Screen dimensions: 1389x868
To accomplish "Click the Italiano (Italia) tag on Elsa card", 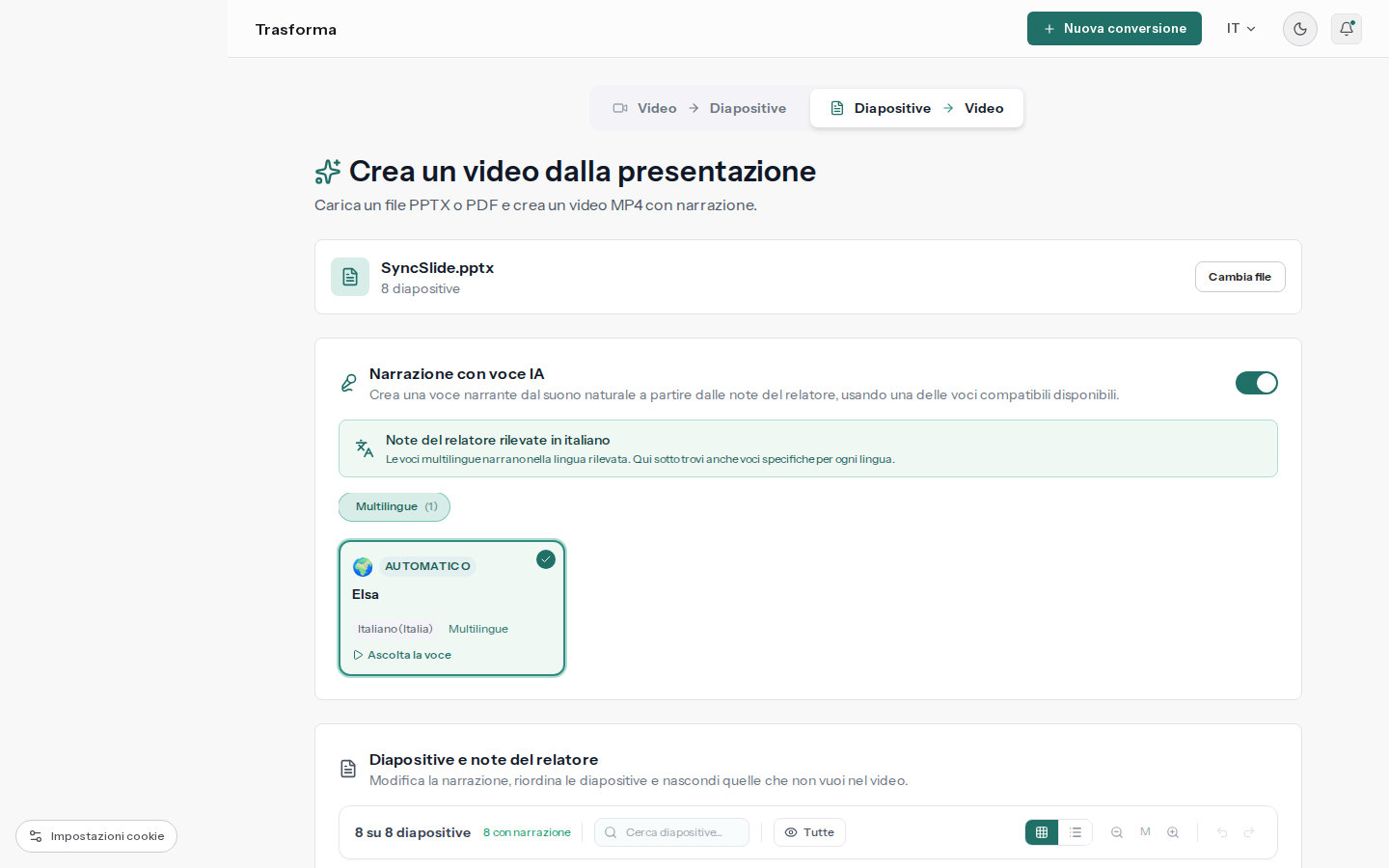I will pyautogui.click(x=395, y=629).
